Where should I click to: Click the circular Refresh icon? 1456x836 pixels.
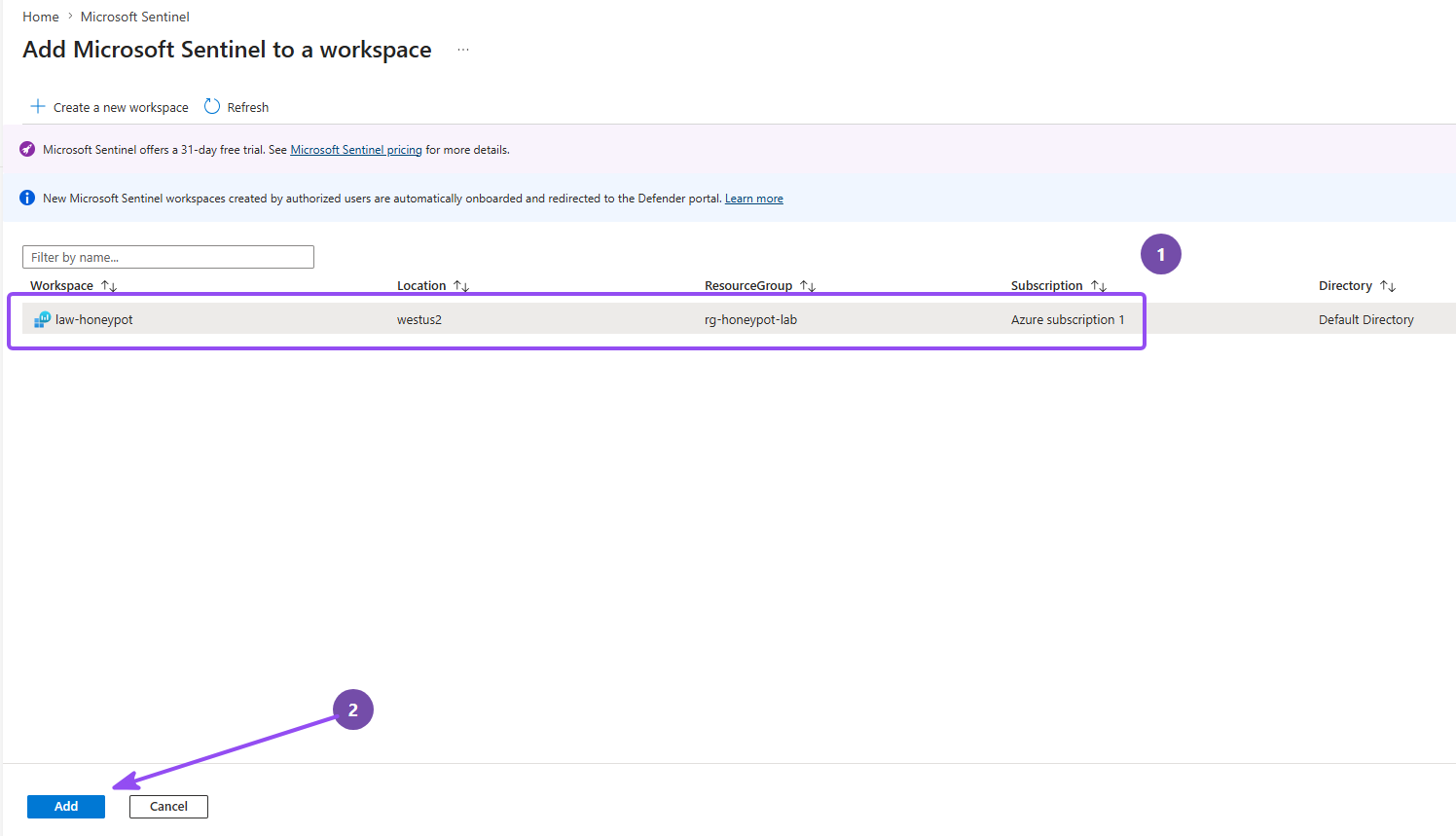click(212, 106)
